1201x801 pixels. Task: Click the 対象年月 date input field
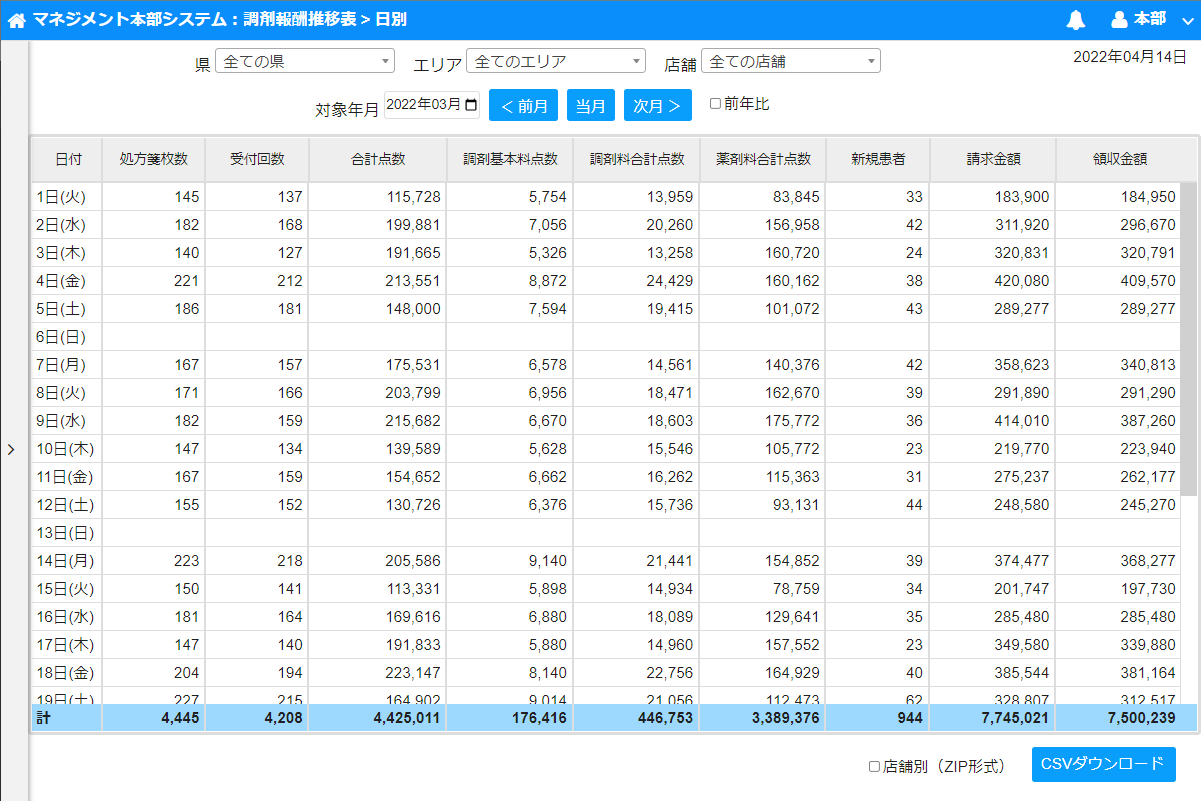[425, 105]
